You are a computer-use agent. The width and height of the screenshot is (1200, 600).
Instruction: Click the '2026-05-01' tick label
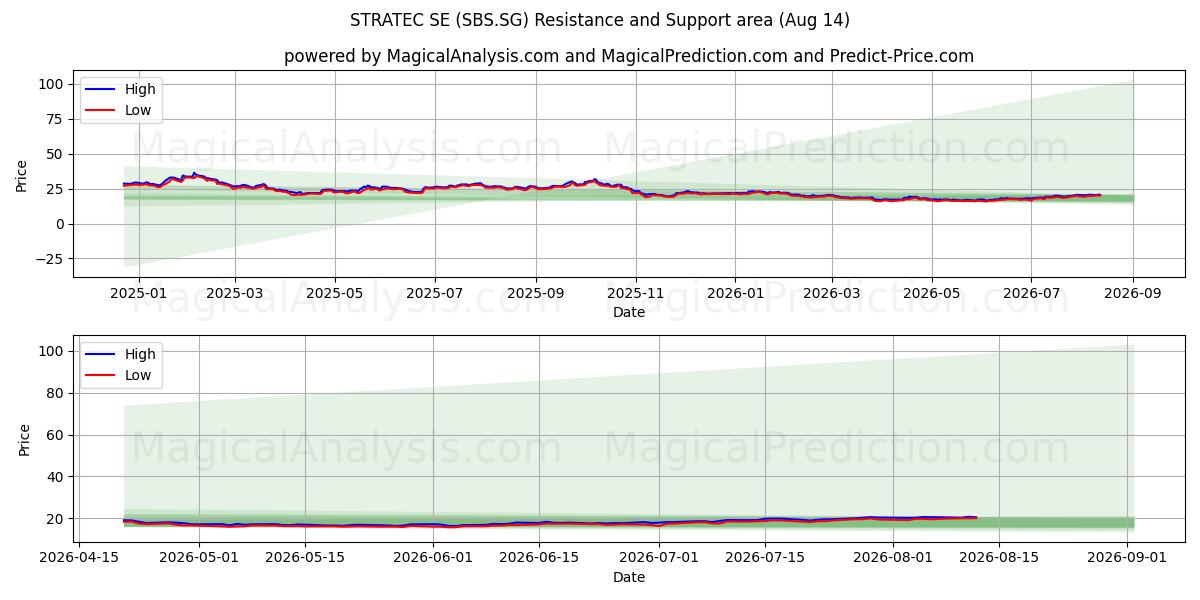coord(199,558)
